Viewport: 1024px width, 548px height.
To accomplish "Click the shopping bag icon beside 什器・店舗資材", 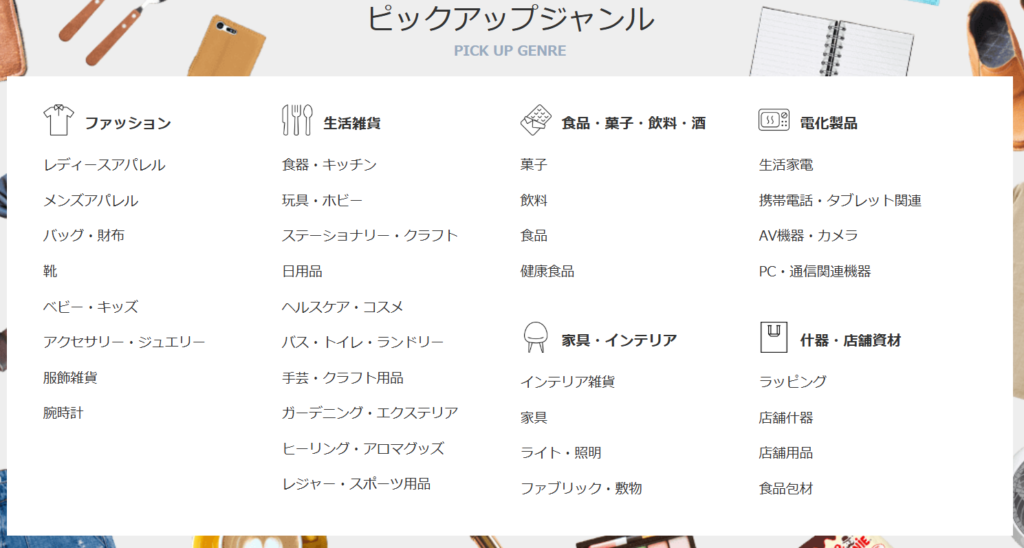I will click(x=773, y=338).
